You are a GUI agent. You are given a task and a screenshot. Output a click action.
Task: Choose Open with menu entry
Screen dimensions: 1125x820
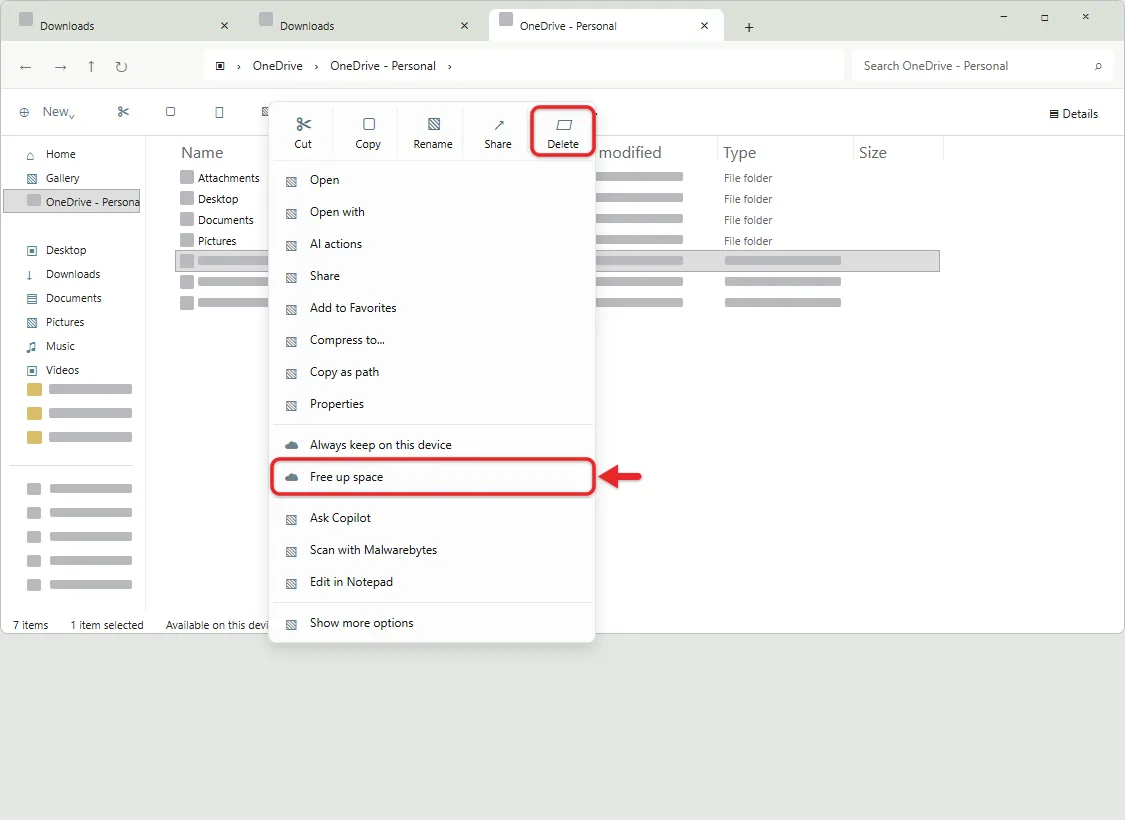pyautogui.click(x=433, y=212)
